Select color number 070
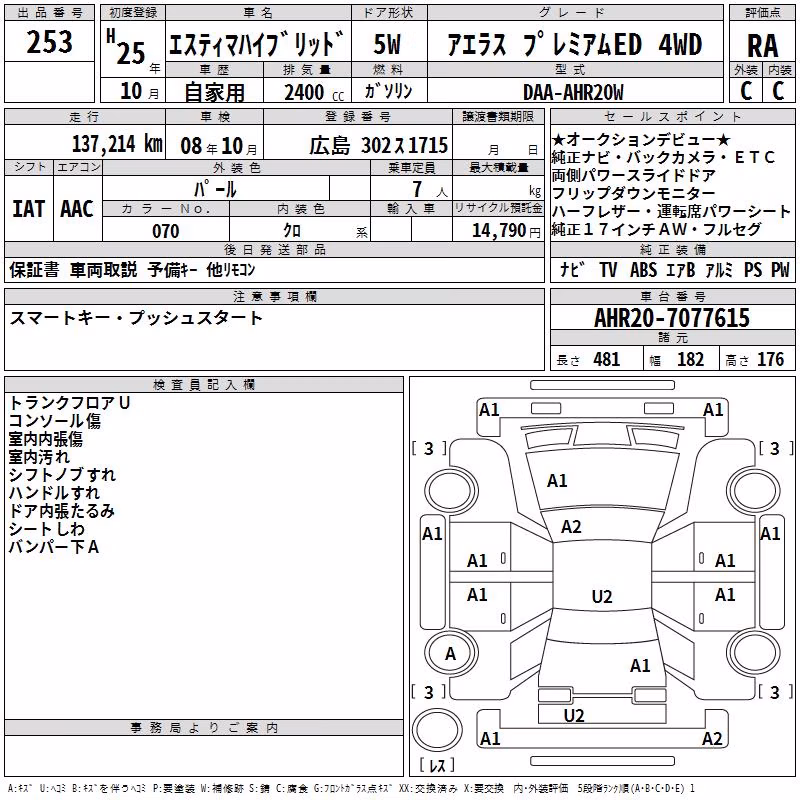 (165, 231)
